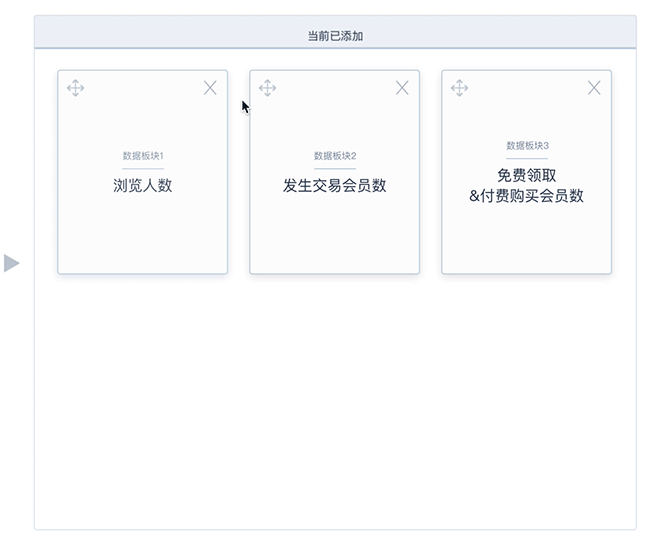Click the 数据板块3 label
Screen dimensions: 649x552
(527, 146)
